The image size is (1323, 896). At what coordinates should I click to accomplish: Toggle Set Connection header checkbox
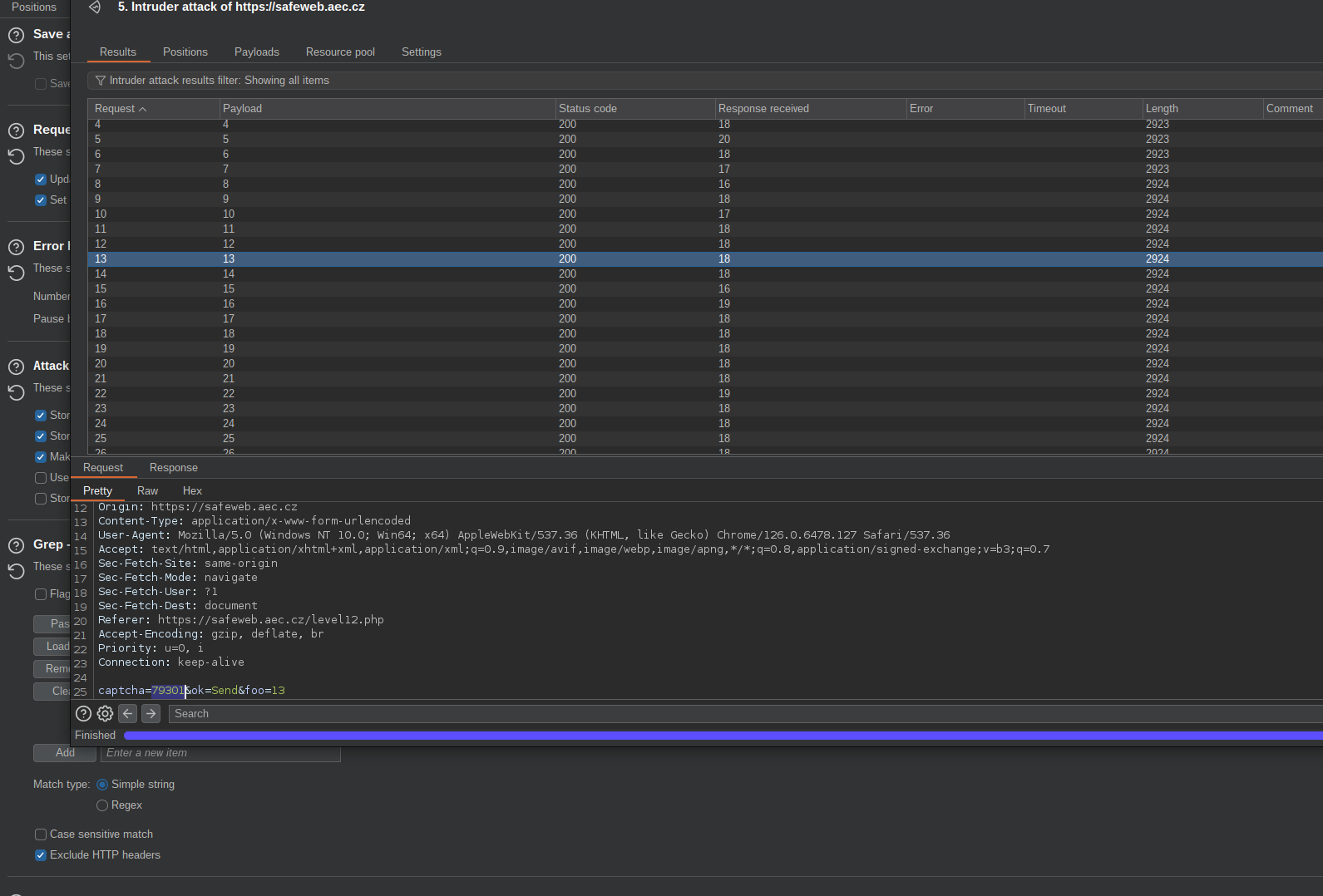click(41, 200)
